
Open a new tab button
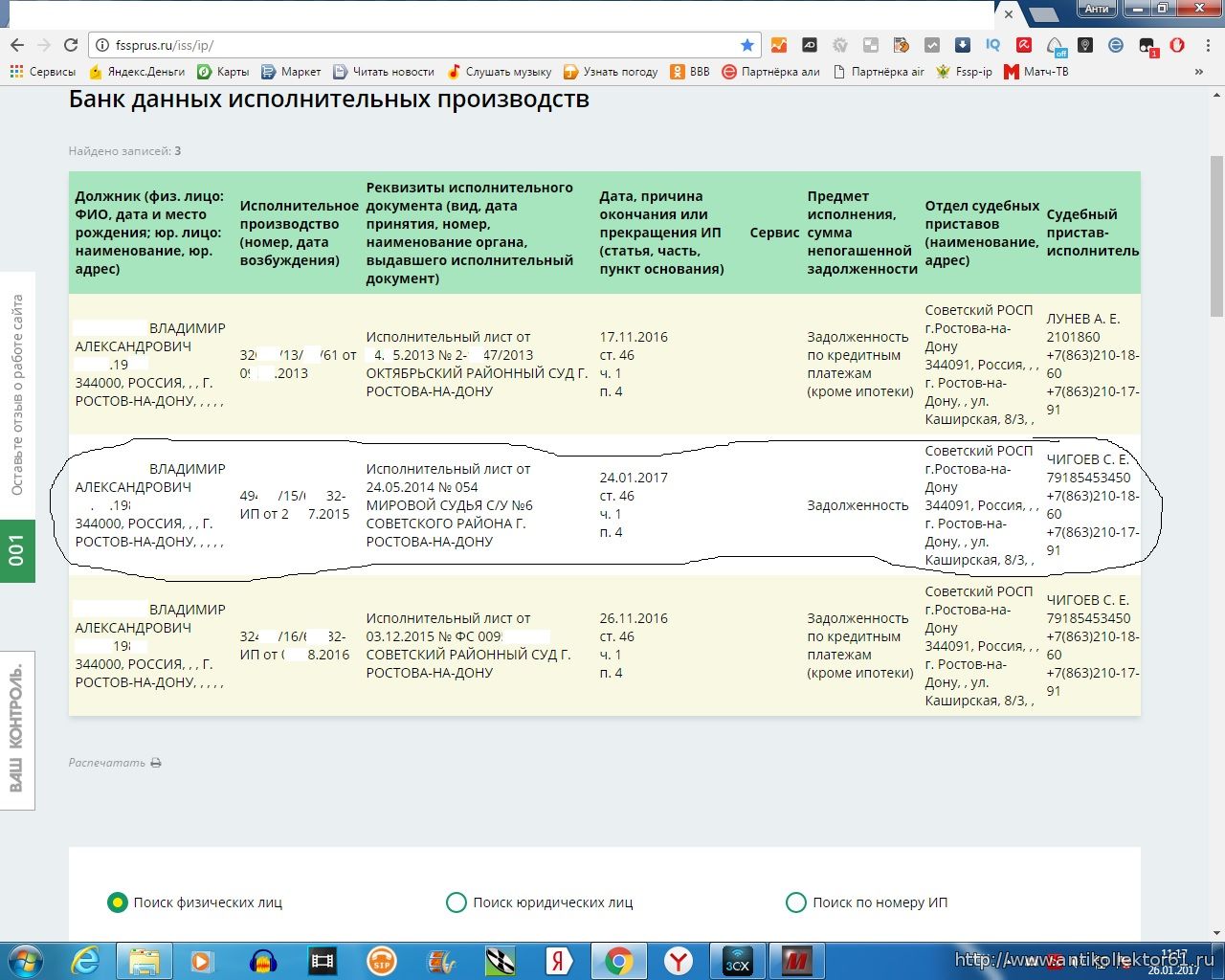pyautogui.click(x=1042, y=14)
